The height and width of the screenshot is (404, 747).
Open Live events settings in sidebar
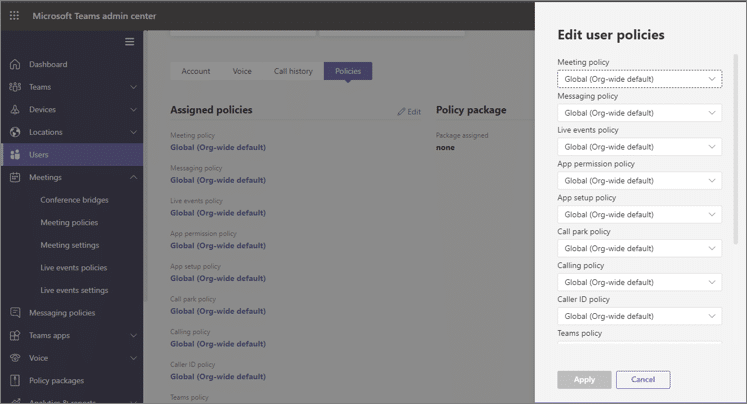tap(74, 290)
